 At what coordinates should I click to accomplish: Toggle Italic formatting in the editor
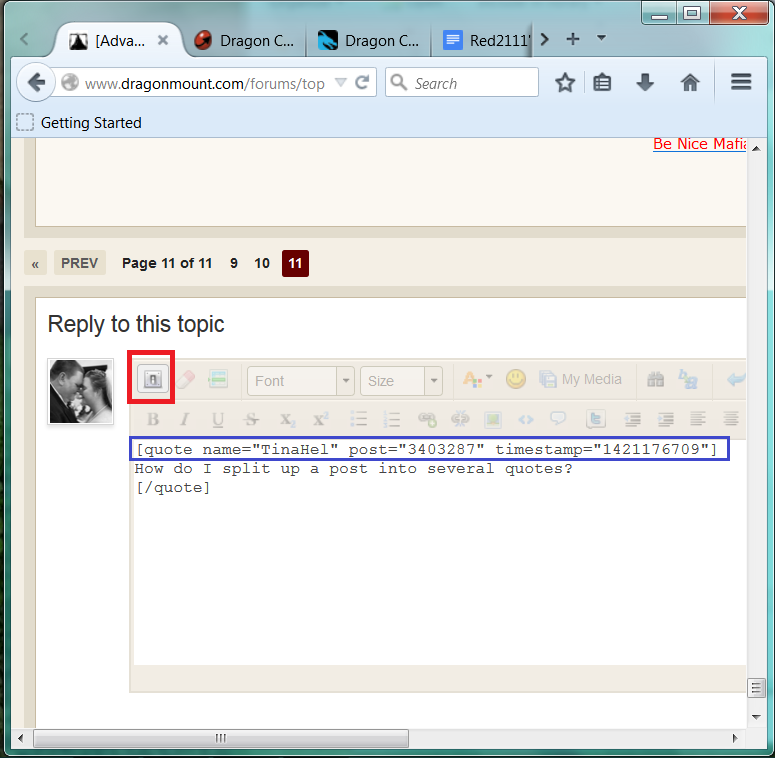[184, 419]
